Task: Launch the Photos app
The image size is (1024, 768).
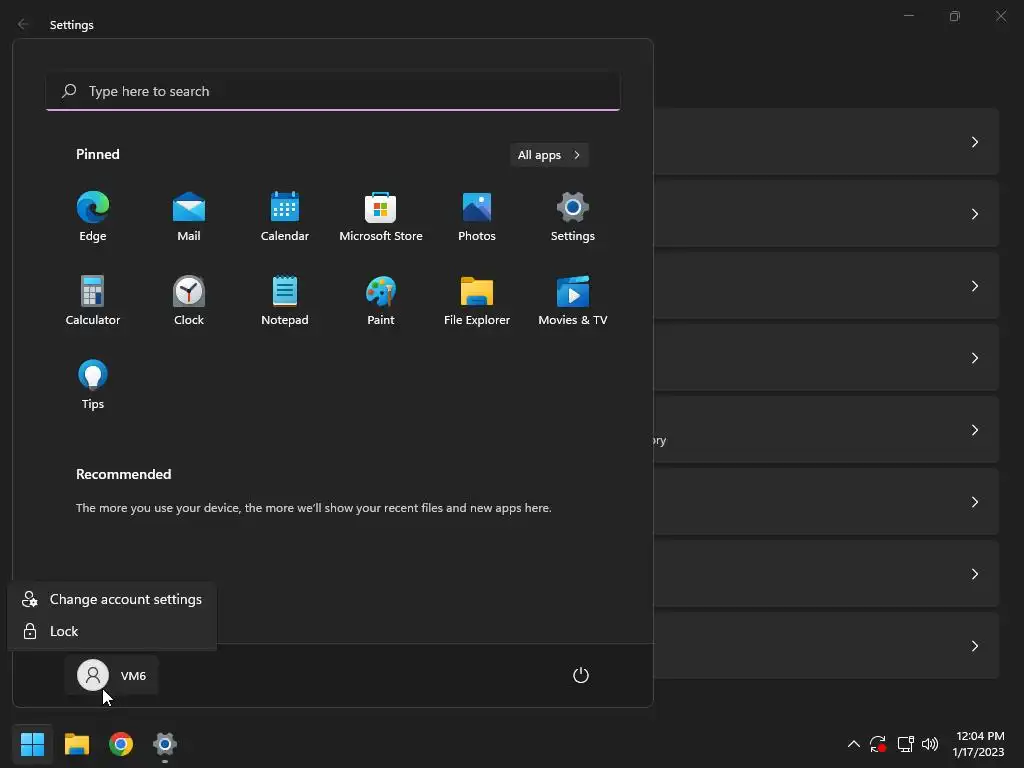Action: tap(477, 217)
